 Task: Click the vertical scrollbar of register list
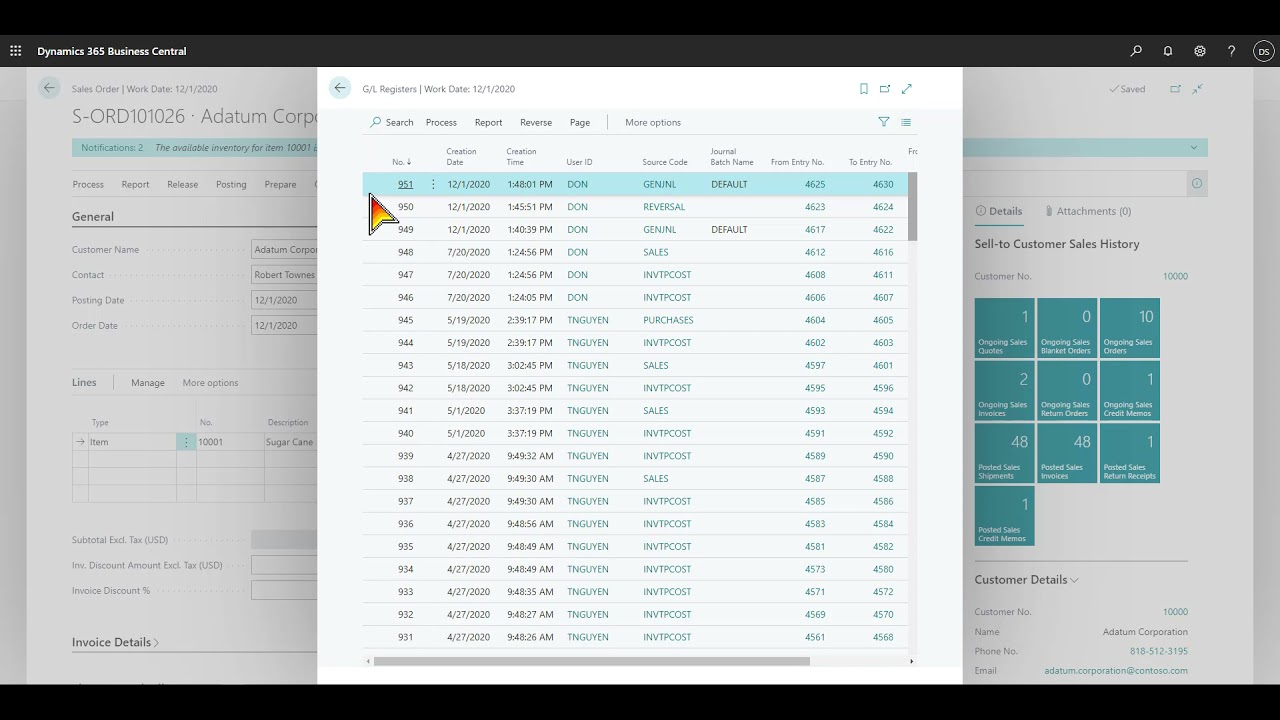(912, 206)
